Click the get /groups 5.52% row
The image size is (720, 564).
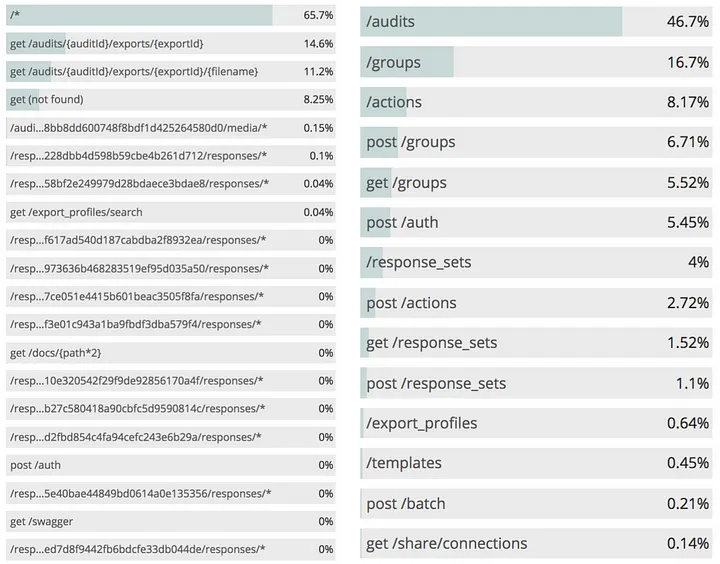536,182
